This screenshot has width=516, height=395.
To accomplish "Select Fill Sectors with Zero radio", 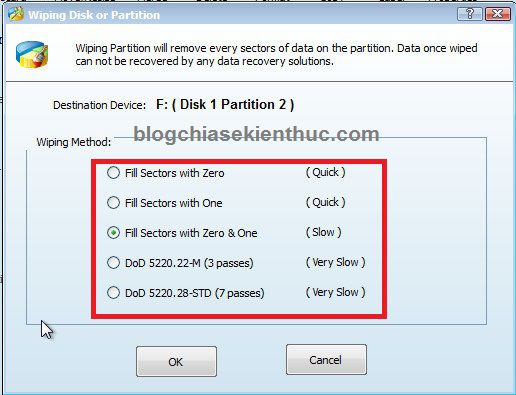I will (113, 173).
